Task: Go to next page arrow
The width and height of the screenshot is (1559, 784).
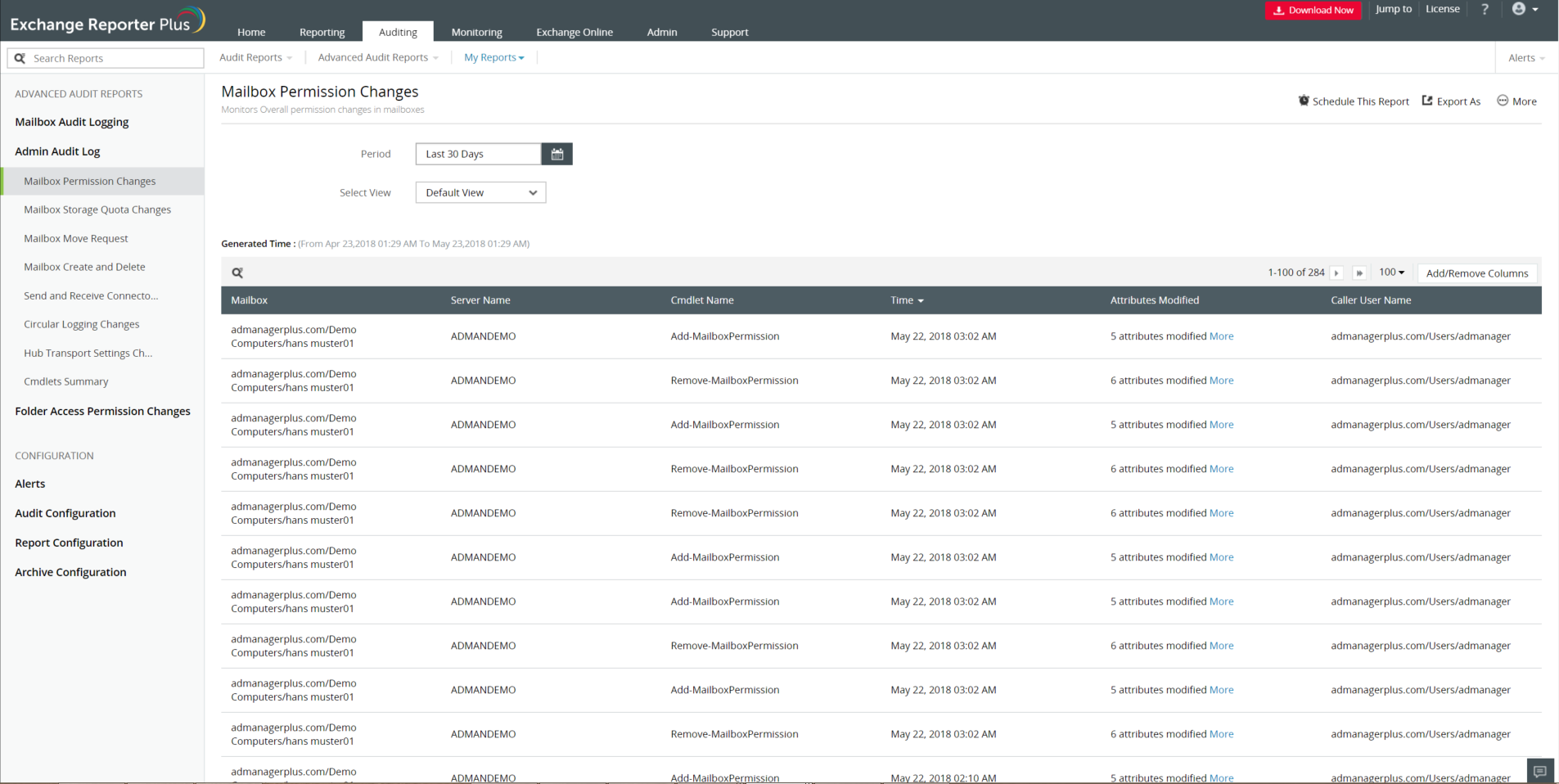Action: [x=1336, y=273]
